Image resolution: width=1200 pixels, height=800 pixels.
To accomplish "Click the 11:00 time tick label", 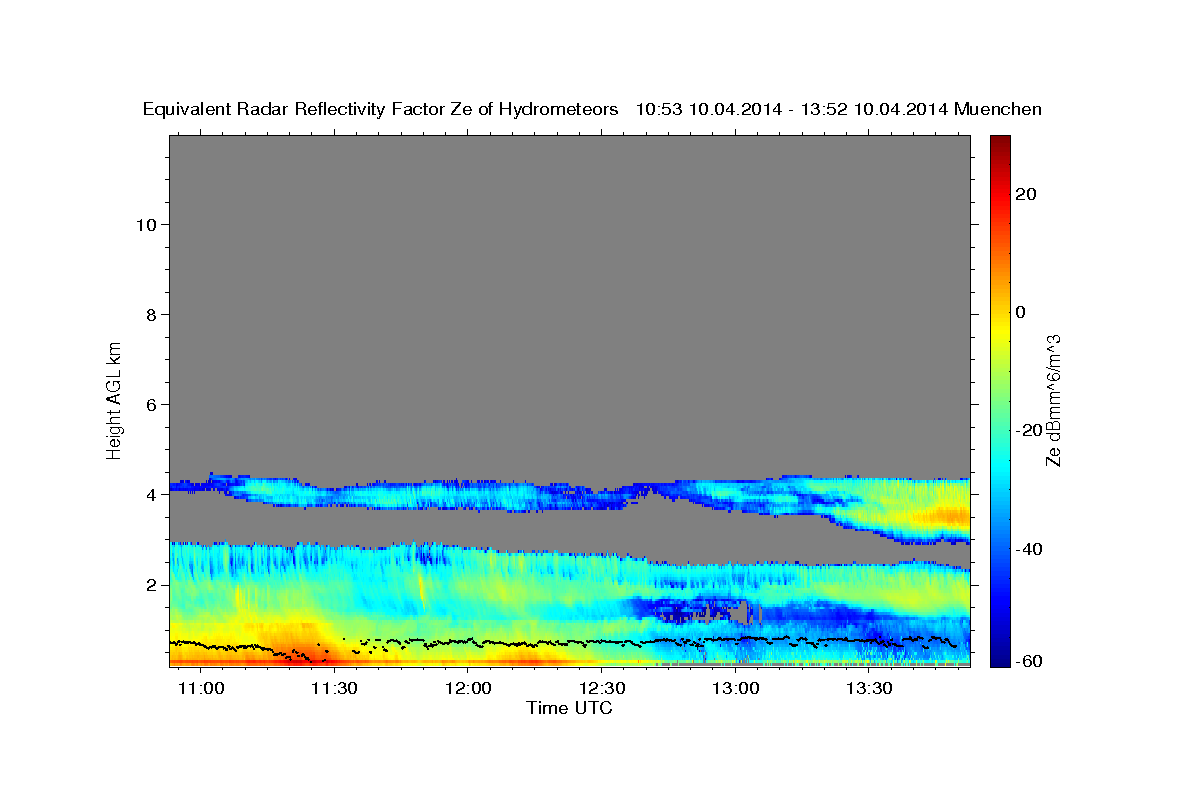I will [x=202, y=690].
